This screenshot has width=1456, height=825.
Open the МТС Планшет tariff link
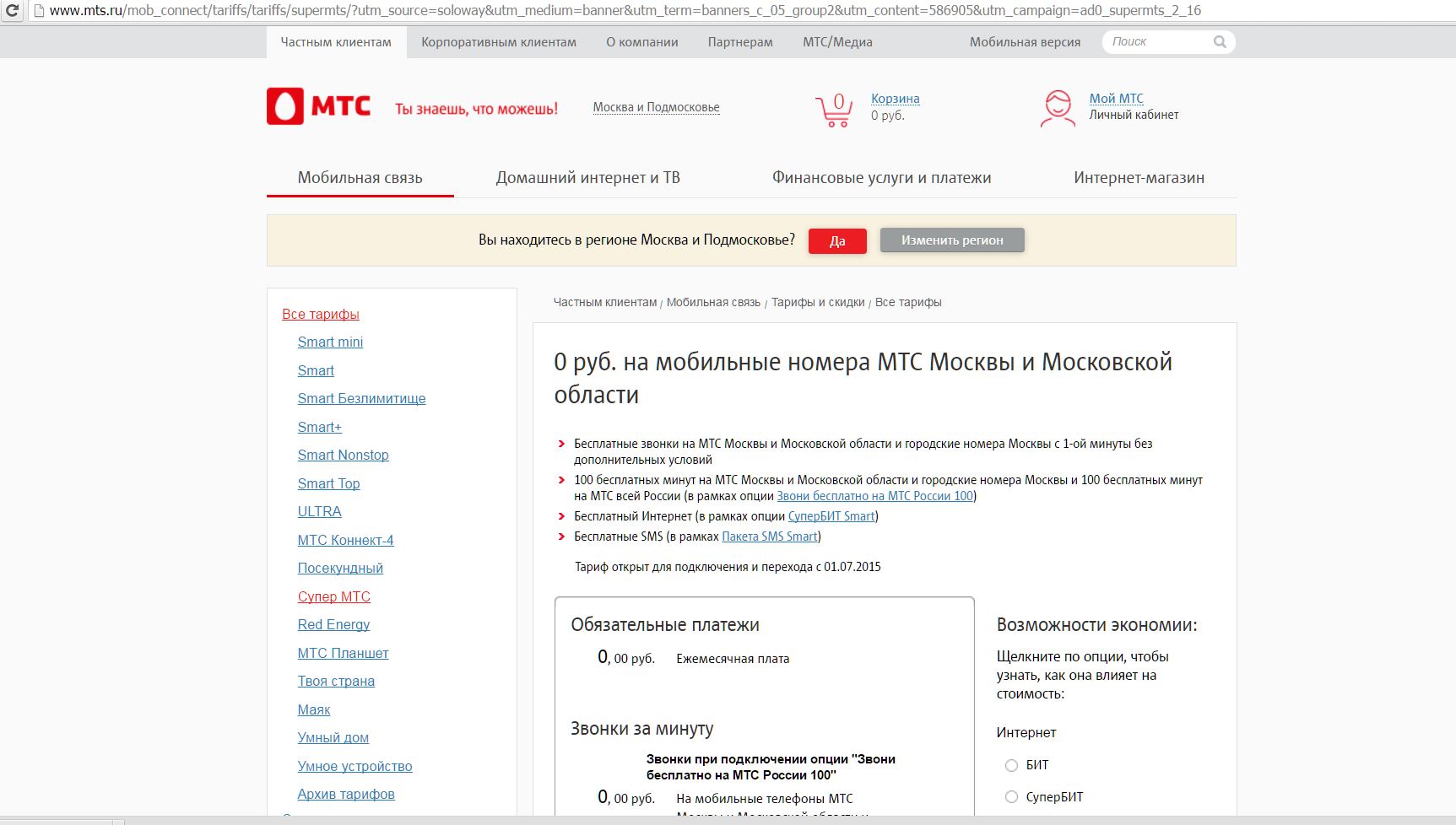click(x=343, y=653)
